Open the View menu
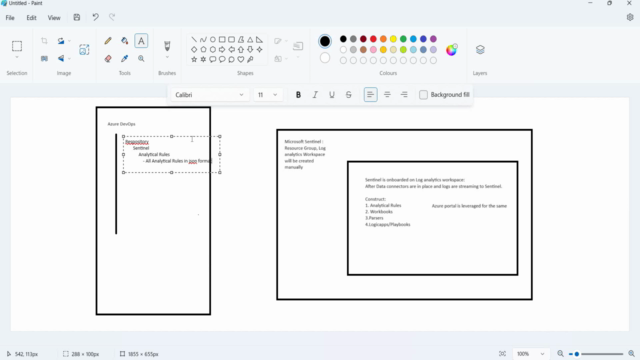 pos(54,18)
